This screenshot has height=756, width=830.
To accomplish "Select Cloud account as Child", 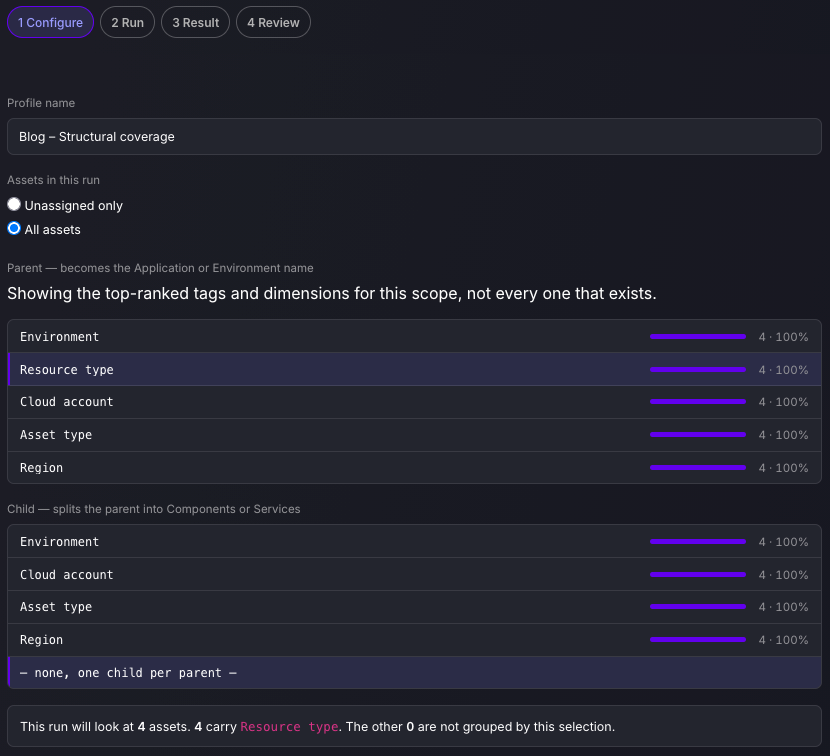I will click(414, 574).
